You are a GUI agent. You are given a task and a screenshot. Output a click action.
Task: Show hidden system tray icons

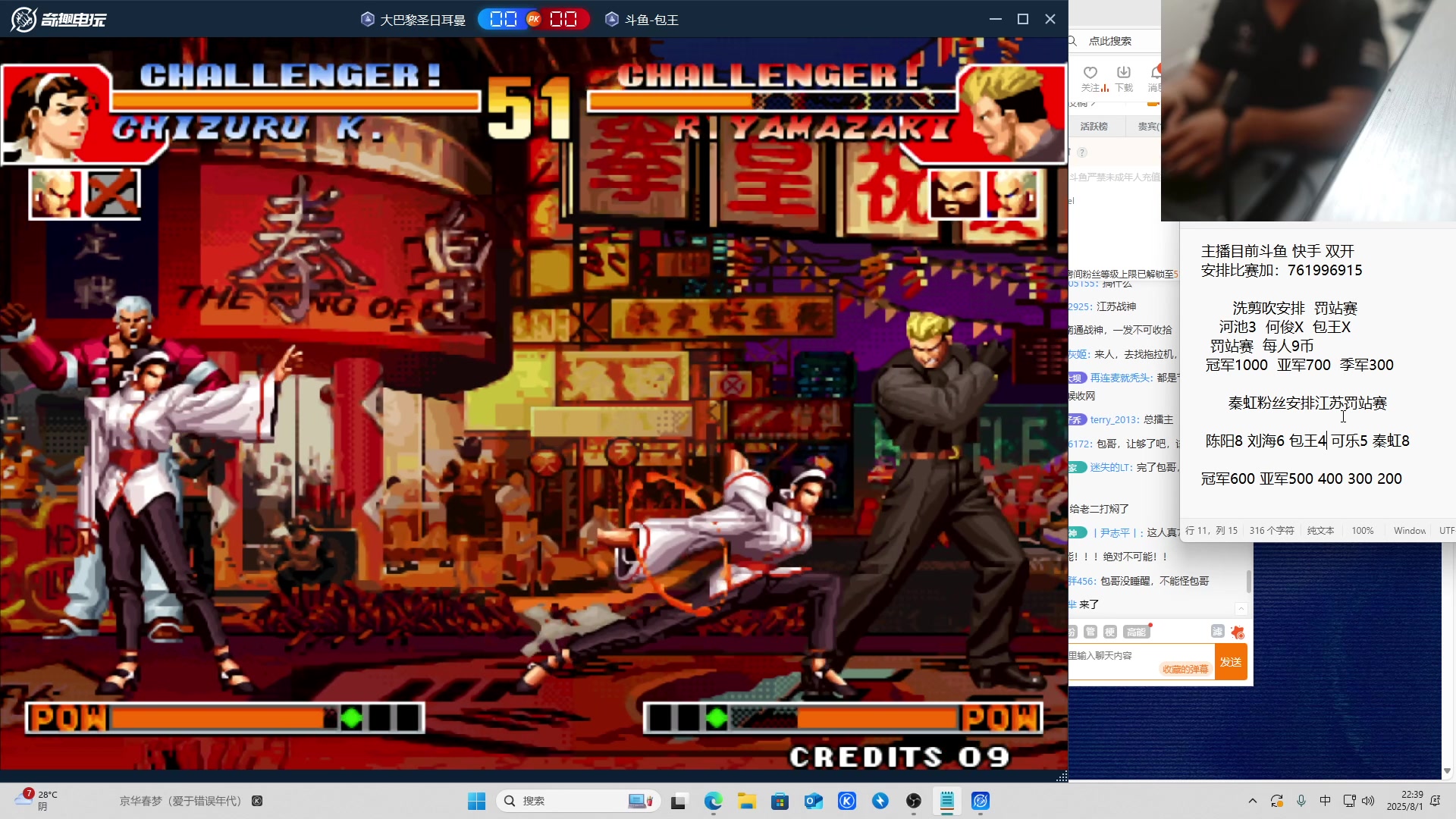(1253, 801)
